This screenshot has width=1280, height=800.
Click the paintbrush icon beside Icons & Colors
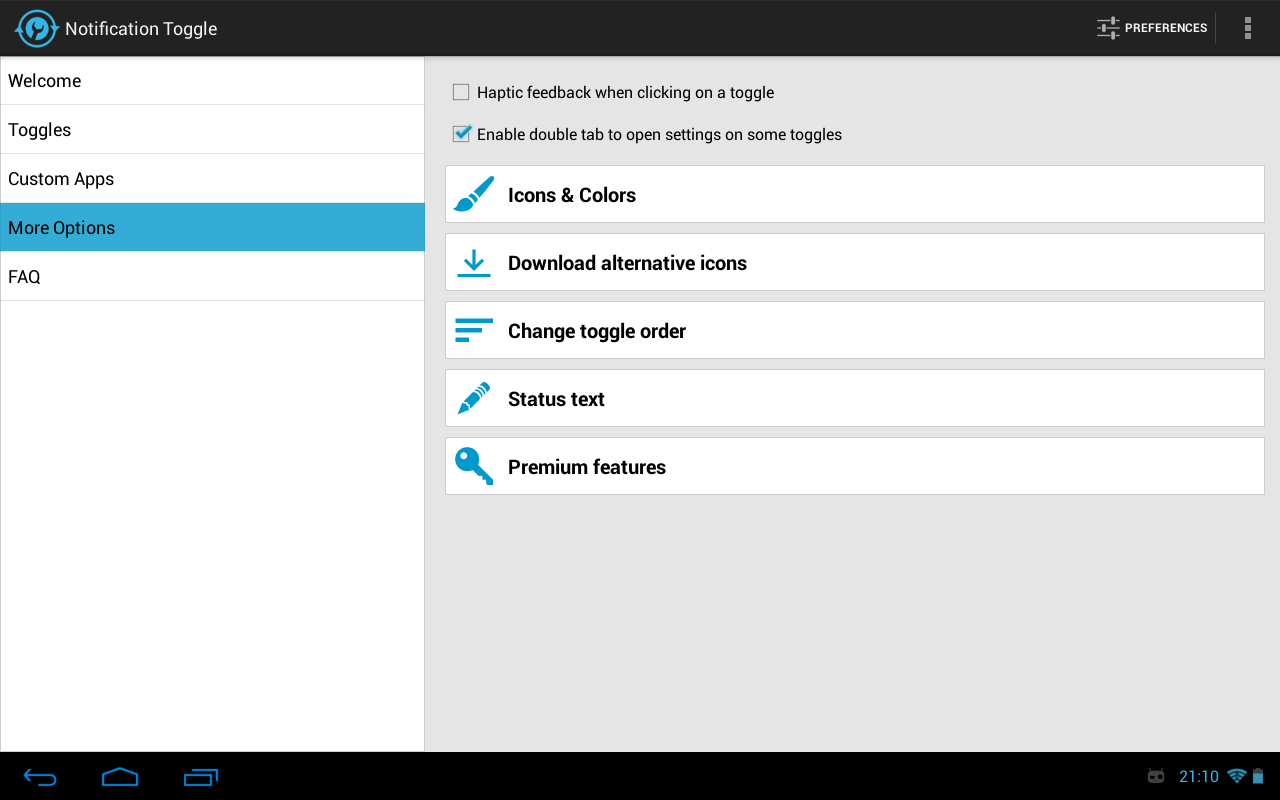tap(472, 193)
